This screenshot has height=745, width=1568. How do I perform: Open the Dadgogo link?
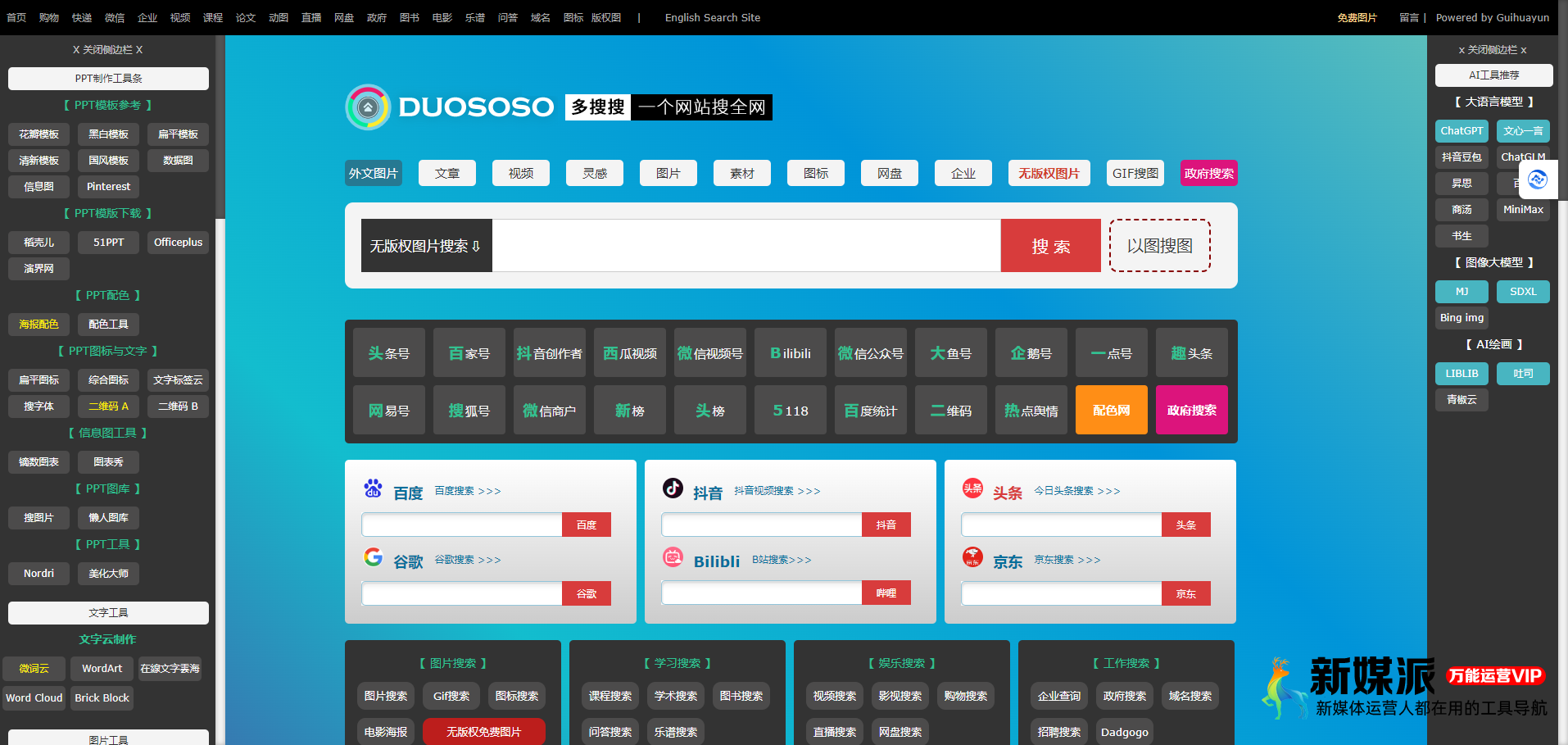(x=1124, y=732)
